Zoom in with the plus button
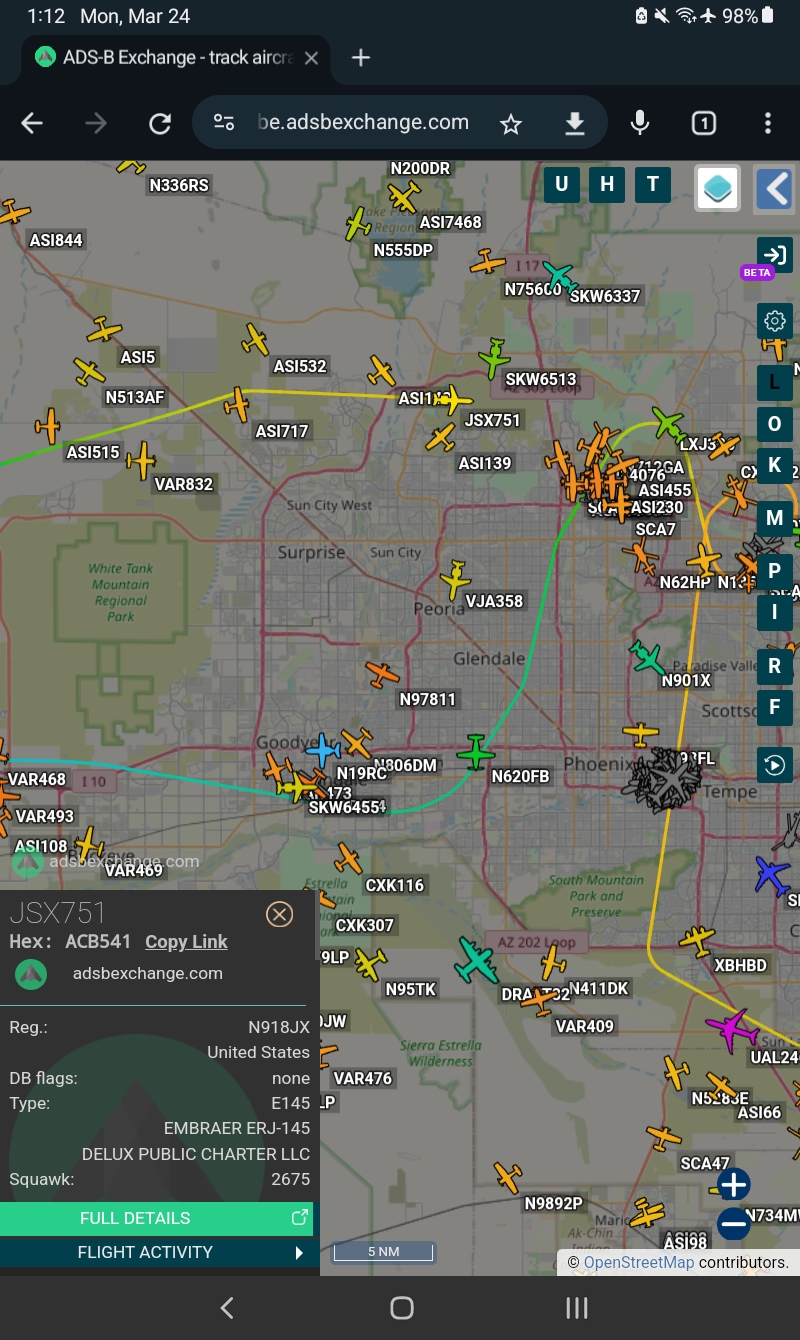Screen dimensions: 800x1340 click(734, 1185)
